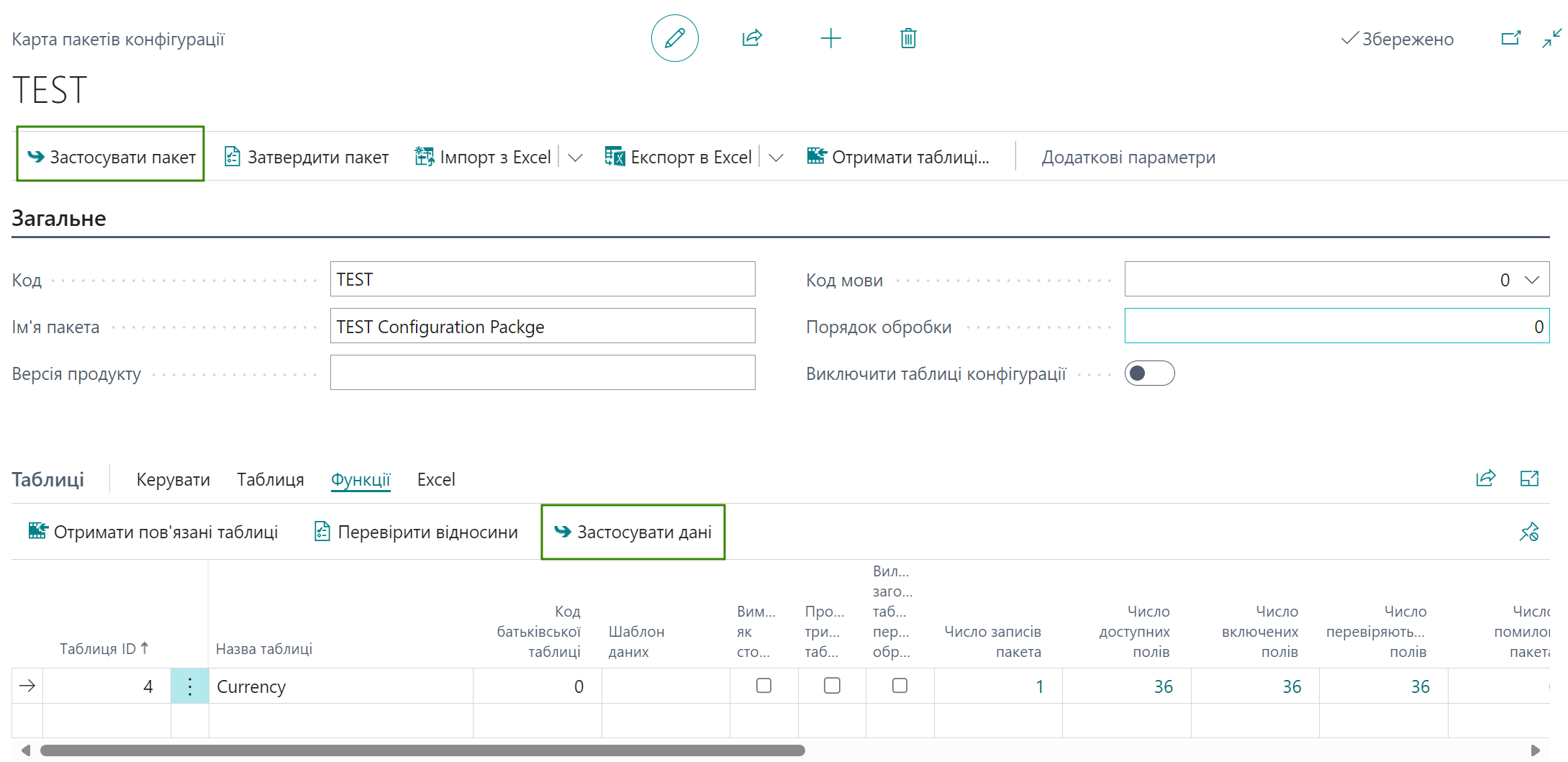Click the horizontal scrollbar under the table
This screenshot has height=762, width=1568.
click(422, 750)
